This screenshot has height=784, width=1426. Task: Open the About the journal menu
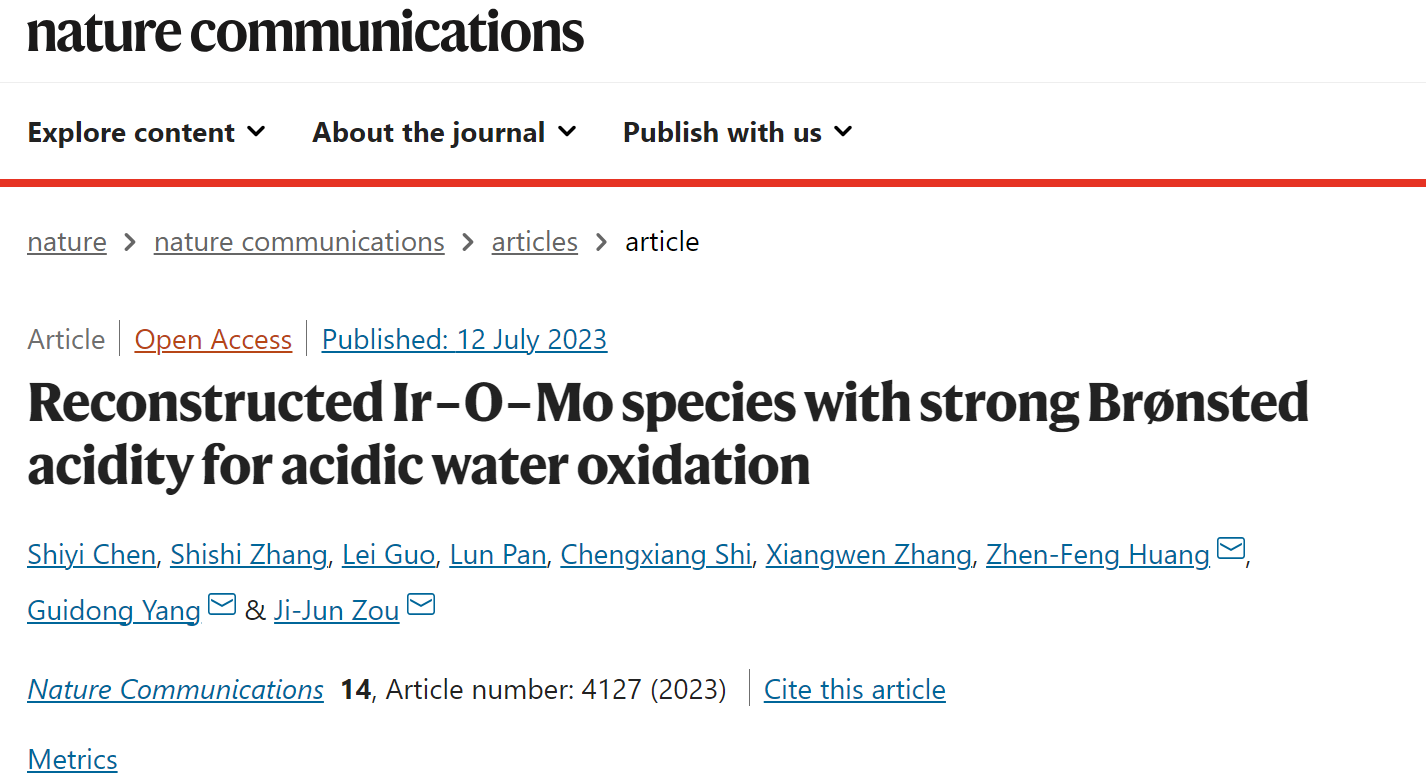coord(445,132)
